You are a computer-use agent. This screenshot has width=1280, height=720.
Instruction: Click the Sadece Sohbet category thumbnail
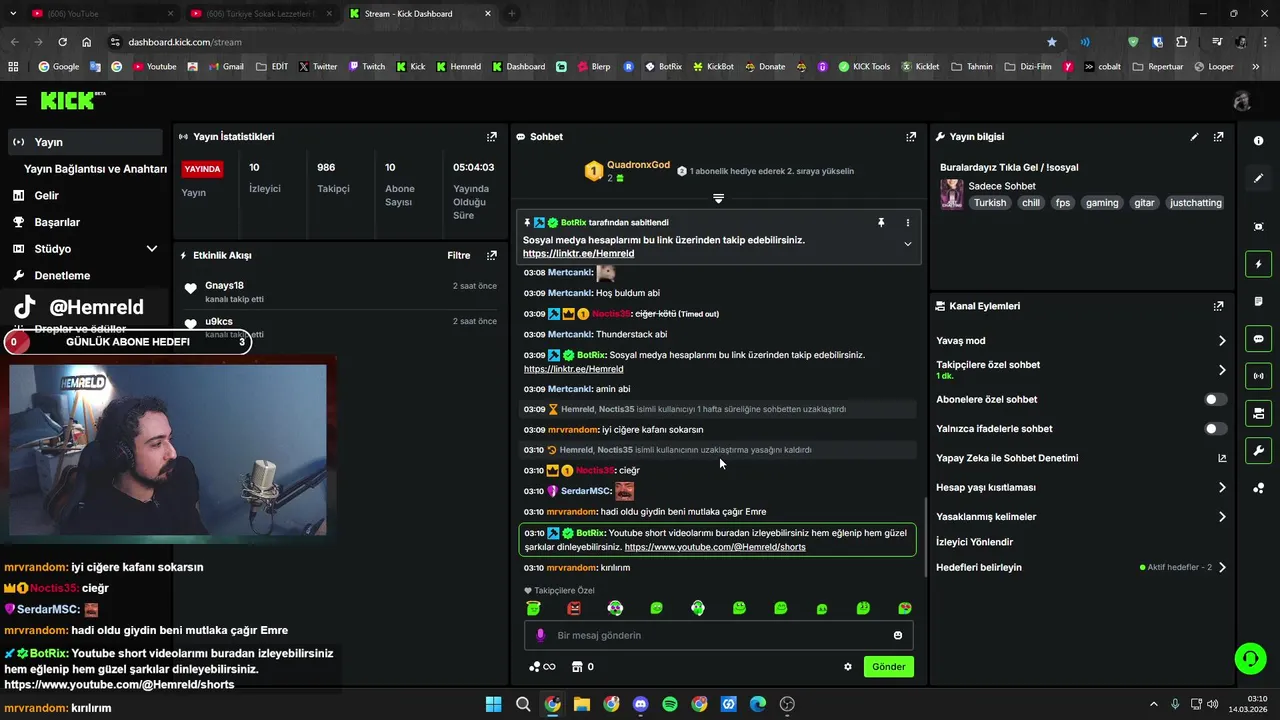point(951,194)
